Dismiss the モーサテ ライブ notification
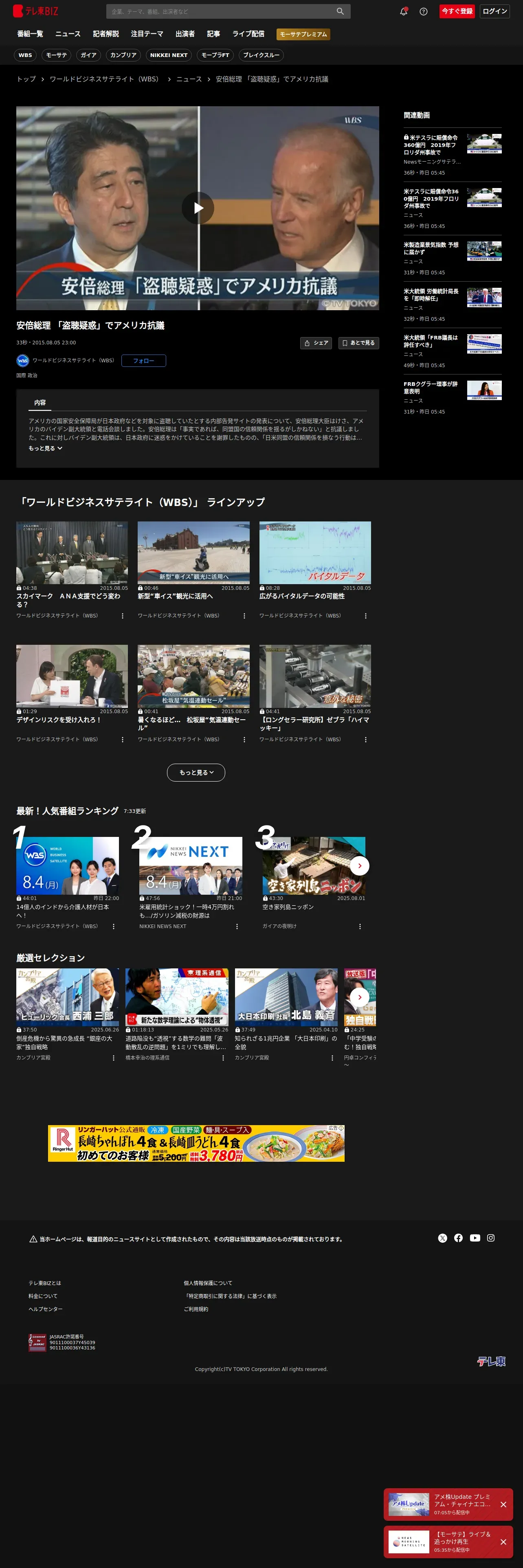The width and height of the screenshot is (523, 1568). (x=503, y=1542)
